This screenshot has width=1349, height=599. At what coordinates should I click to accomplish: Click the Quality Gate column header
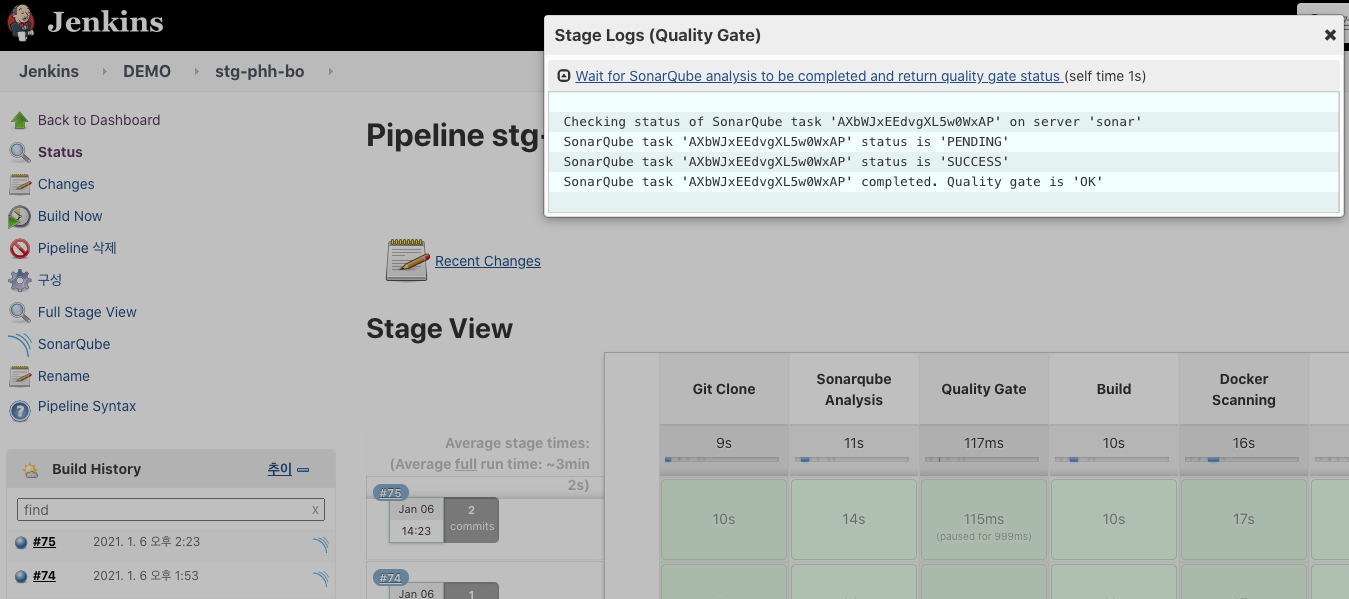point(984,389)
